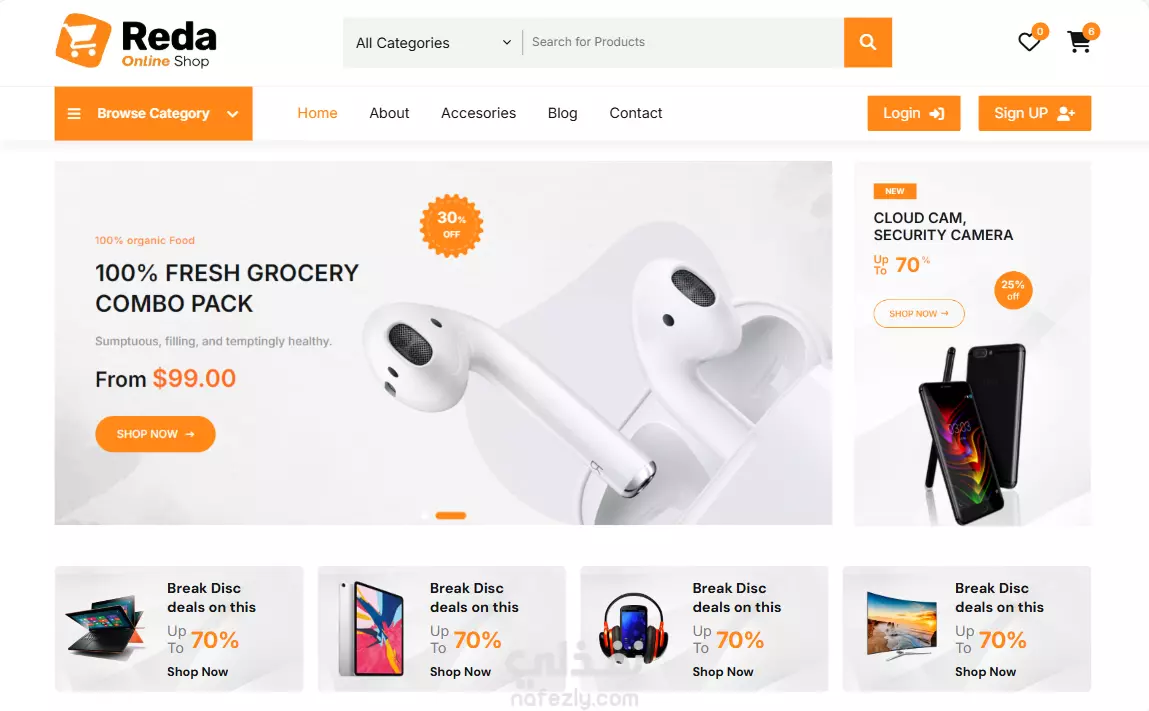The width and height of the screenshot is (1149, 711).
Task: Click the 30% OFF badge
Action: (451, 226)
